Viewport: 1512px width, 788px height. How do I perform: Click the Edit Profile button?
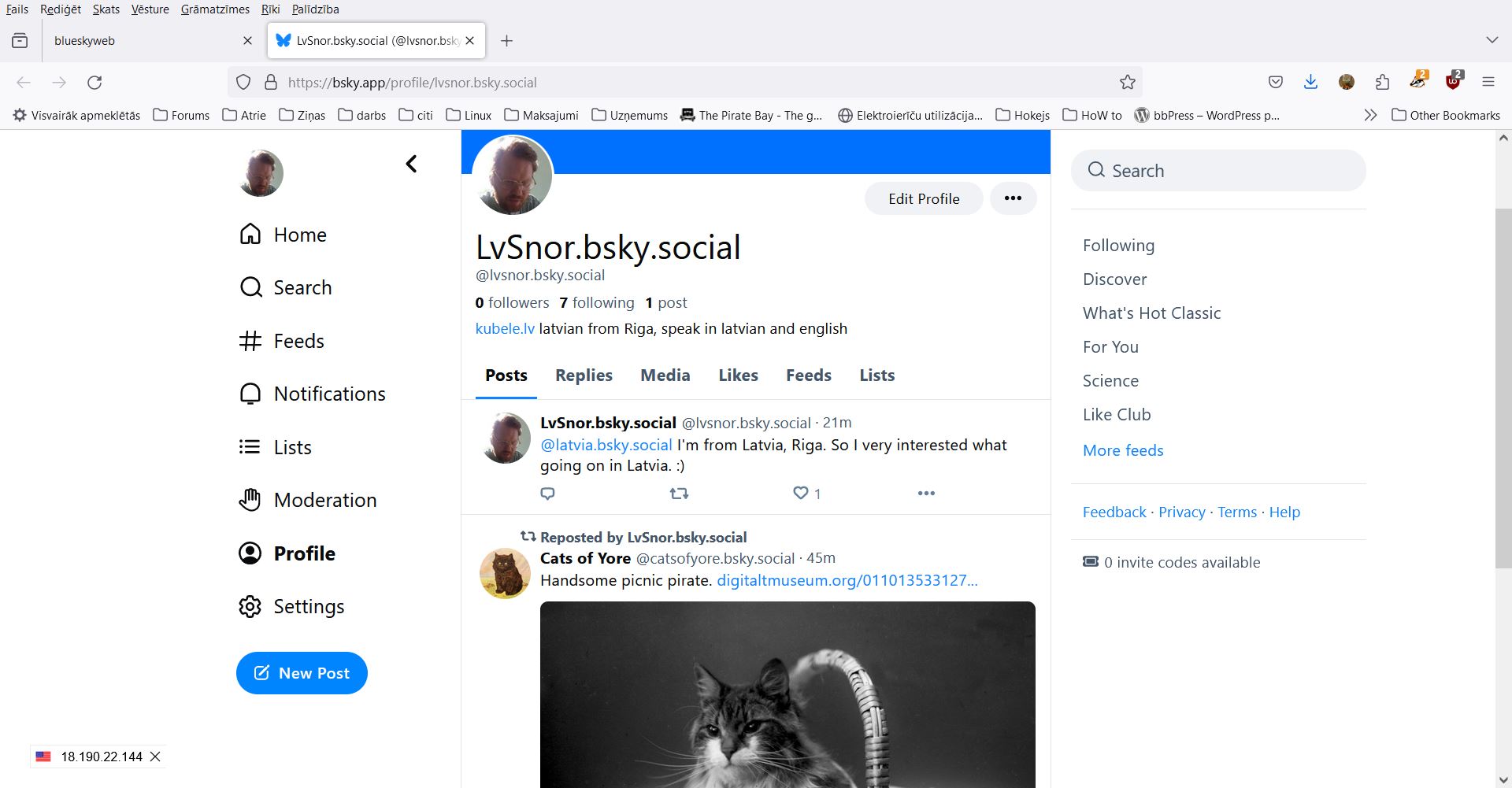(924, 198)
